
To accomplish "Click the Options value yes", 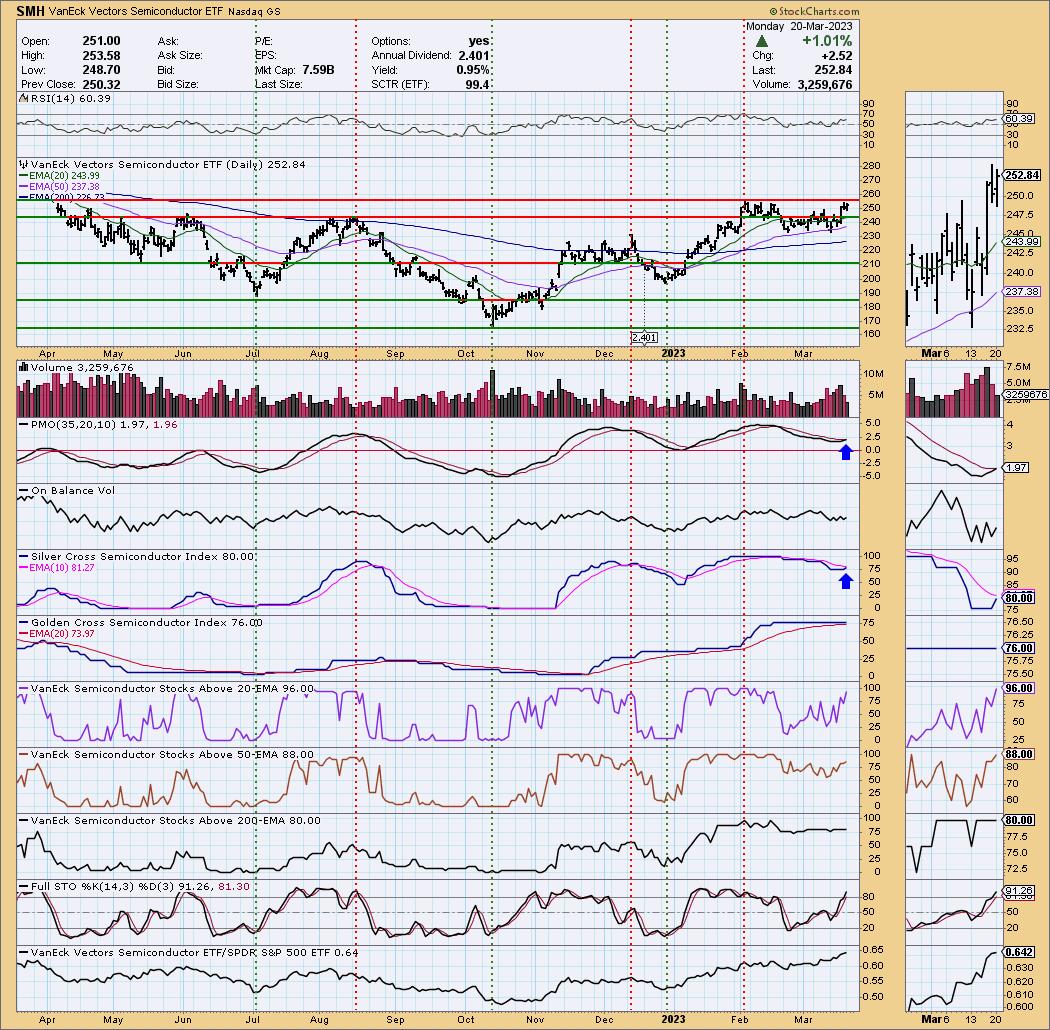I will coord(479,41).
